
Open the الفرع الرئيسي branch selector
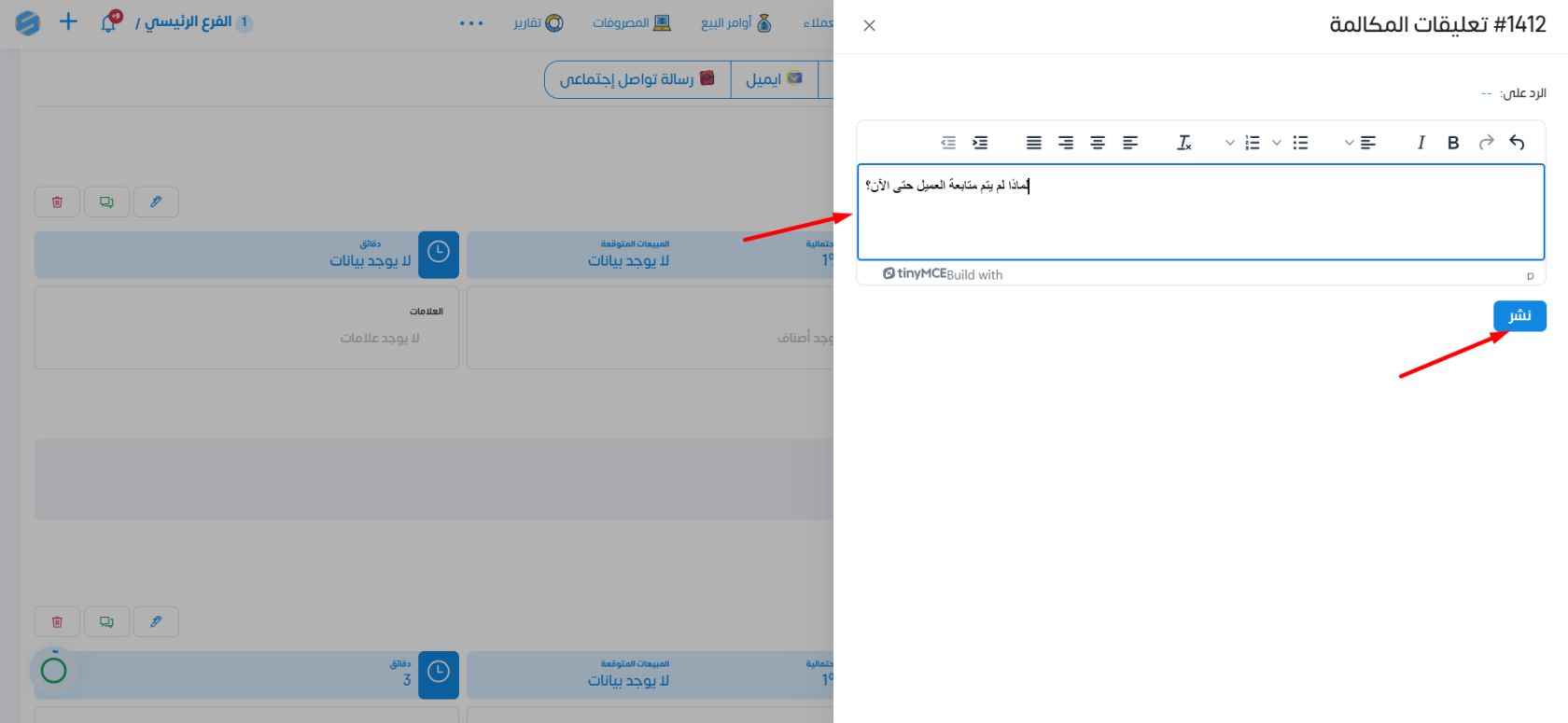pyautogui.click(x=193, y=22)
